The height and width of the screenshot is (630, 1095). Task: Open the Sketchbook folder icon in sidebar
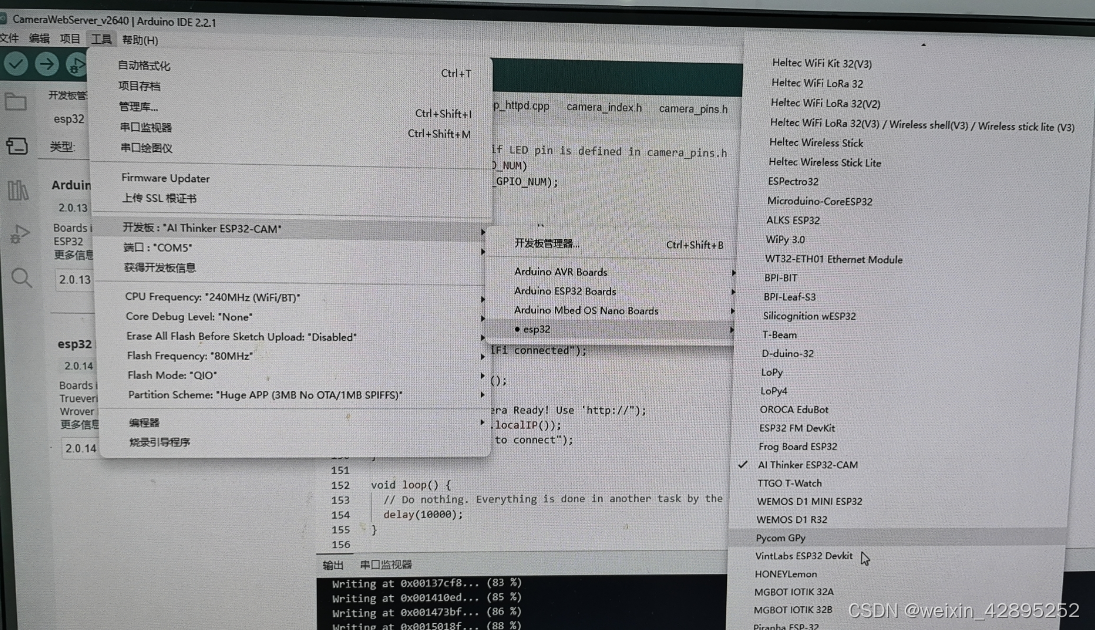click(14, 100)
